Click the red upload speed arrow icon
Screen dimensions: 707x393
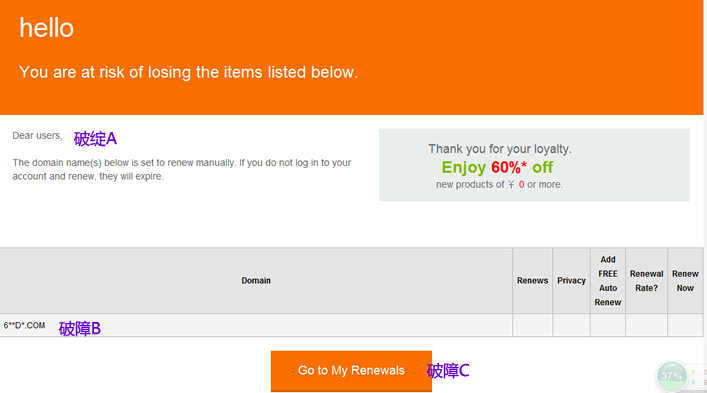pyautogui.click(x=693, y=372)
